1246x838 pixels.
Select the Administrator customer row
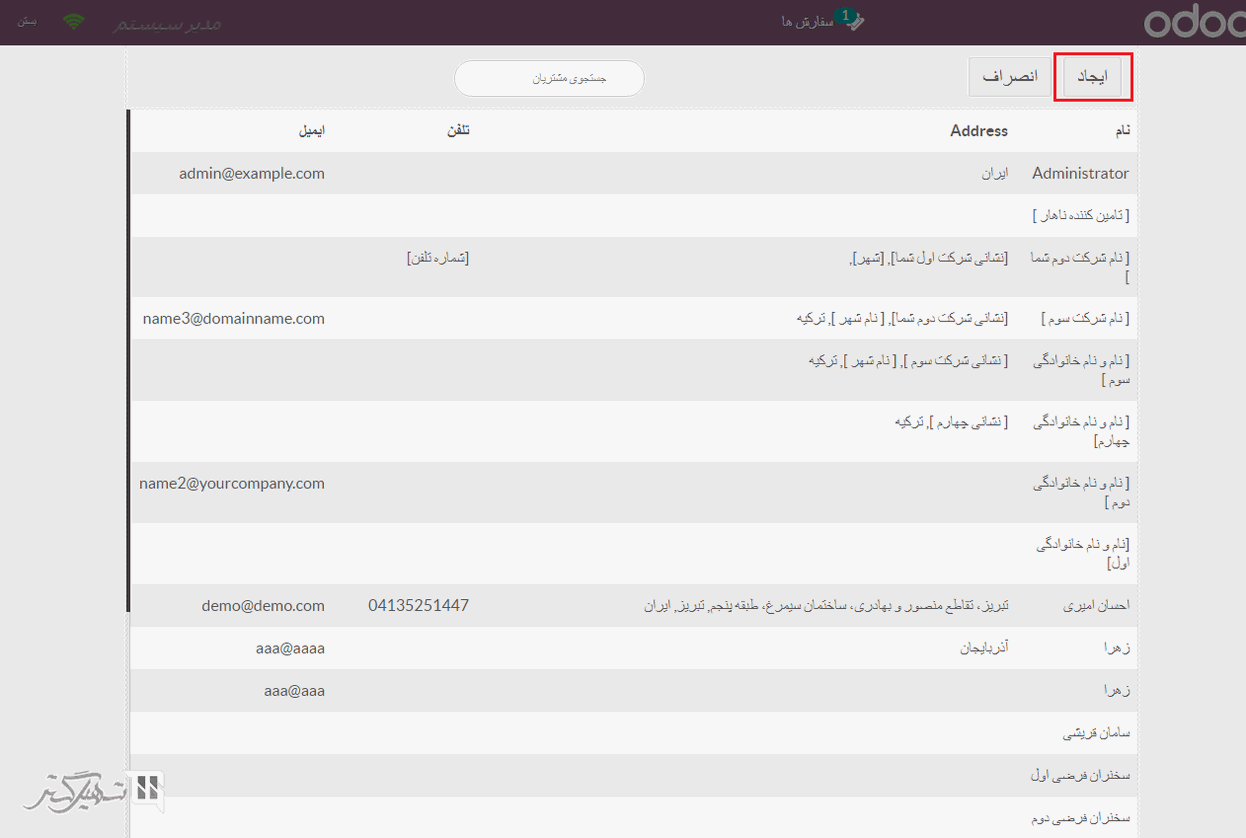[1080, 173]
